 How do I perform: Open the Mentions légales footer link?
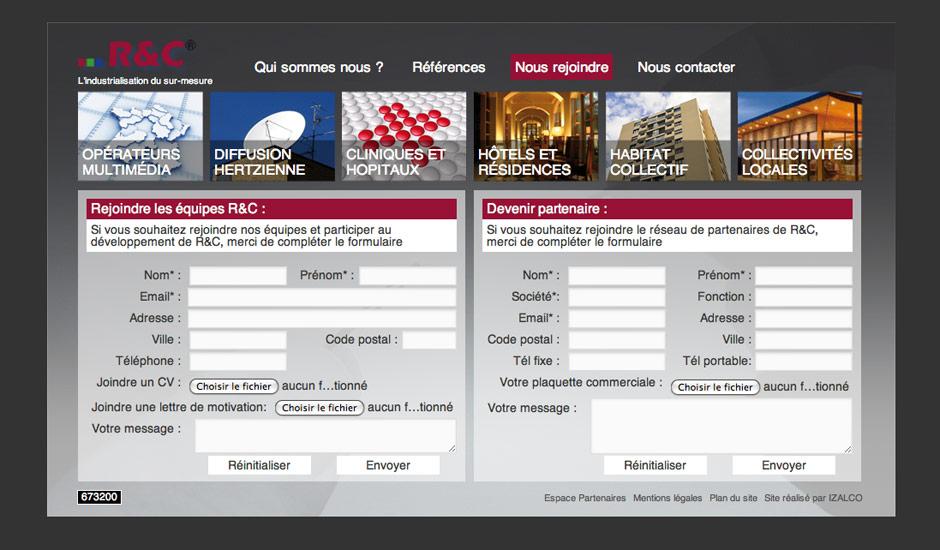click(x=667, y=498)
